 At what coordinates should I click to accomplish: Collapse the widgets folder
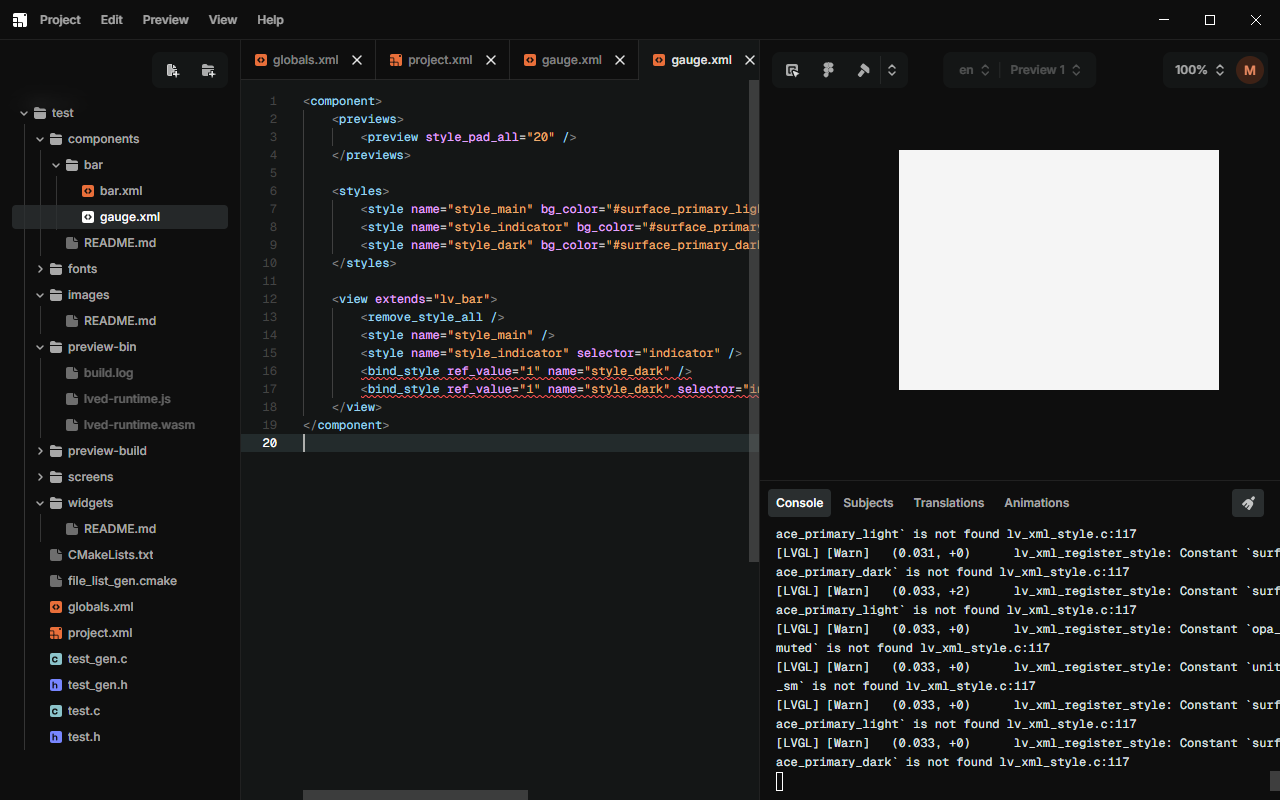click(x=40, y=503)
